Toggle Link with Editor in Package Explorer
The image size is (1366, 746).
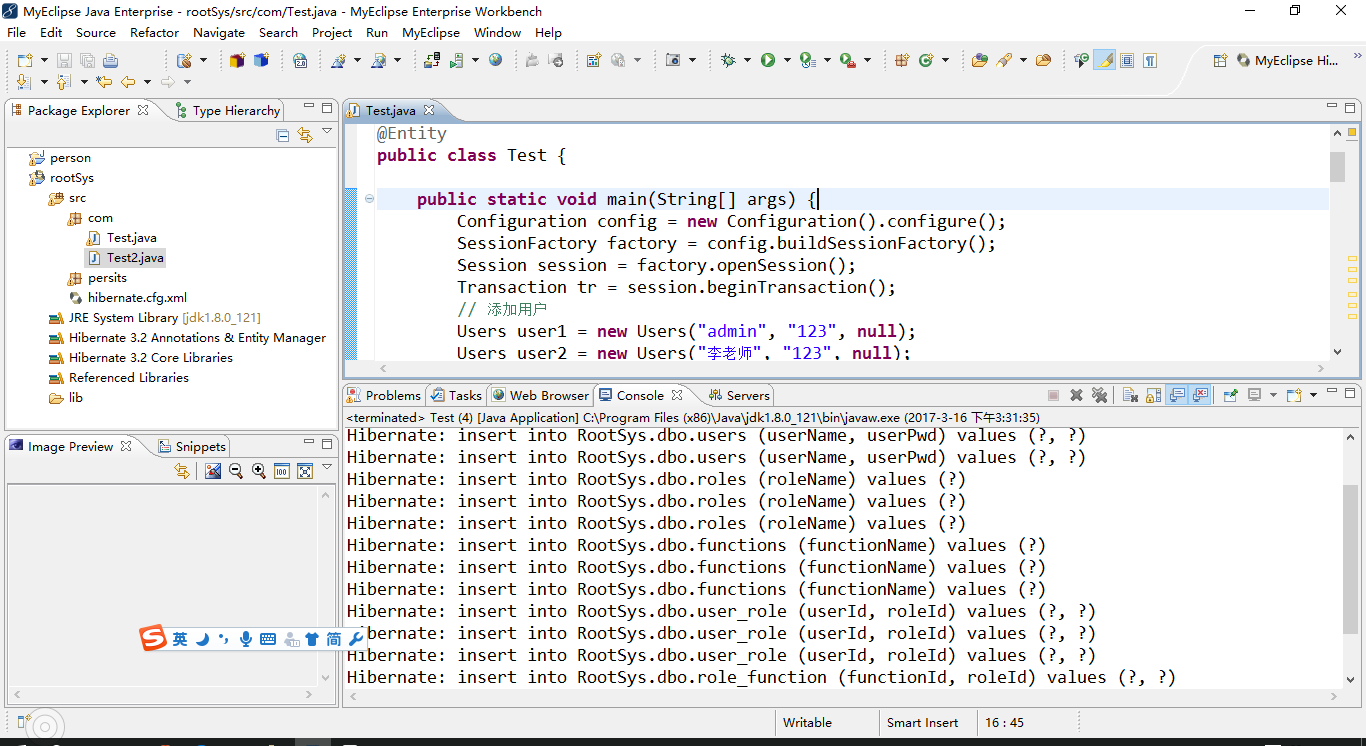point(305,135)
